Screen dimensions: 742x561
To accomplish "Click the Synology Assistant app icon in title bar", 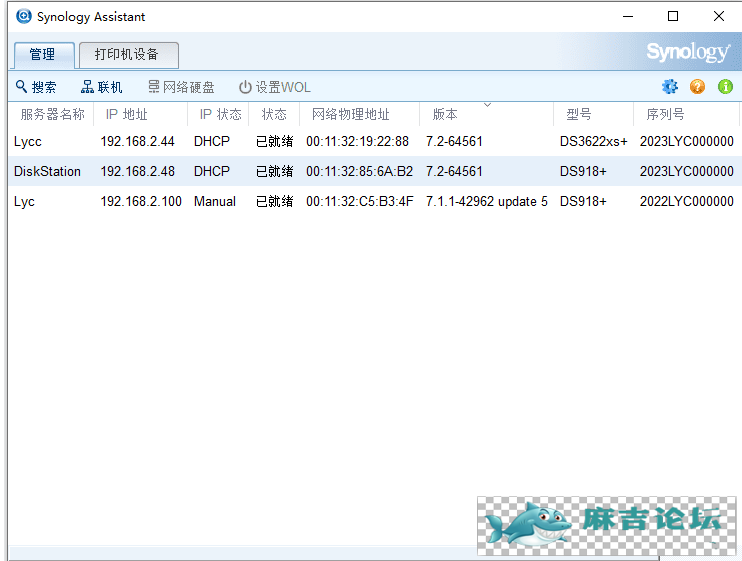I will [x=24, y=16].
